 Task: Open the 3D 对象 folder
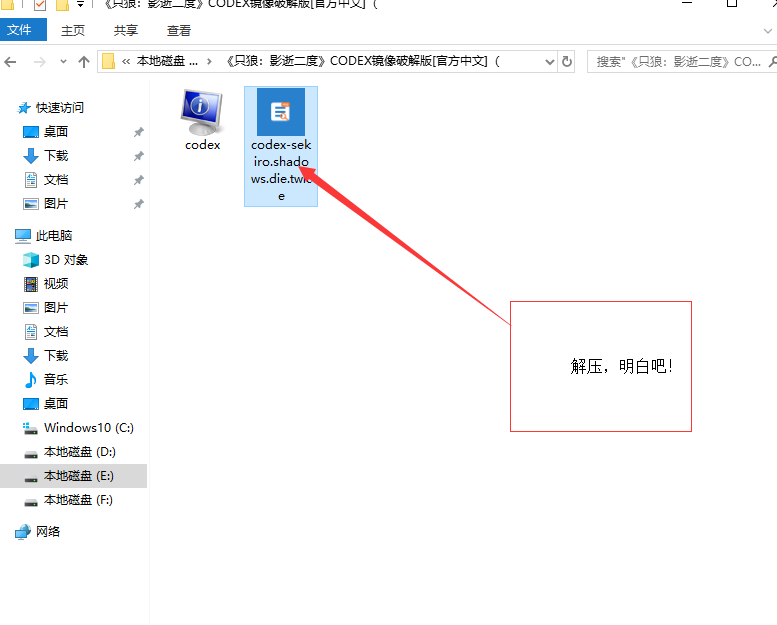click(x=65, y=260)
